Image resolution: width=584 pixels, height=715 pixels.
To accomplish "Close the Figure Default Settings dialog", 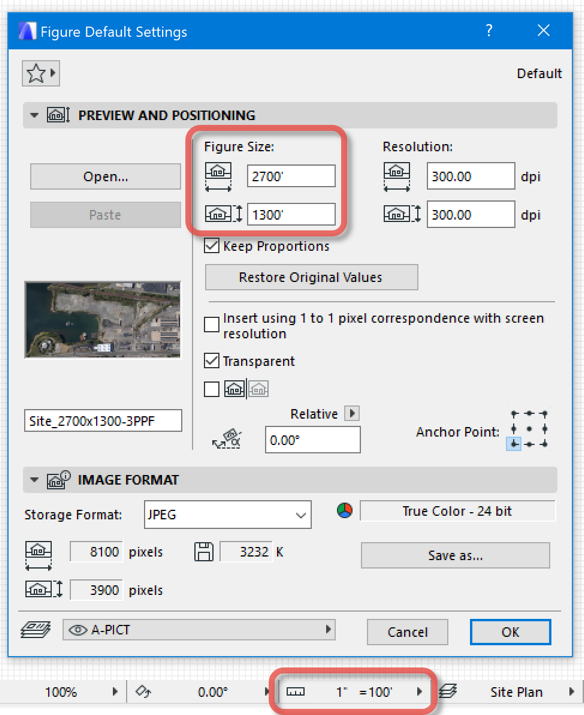I will click(543, 31).
